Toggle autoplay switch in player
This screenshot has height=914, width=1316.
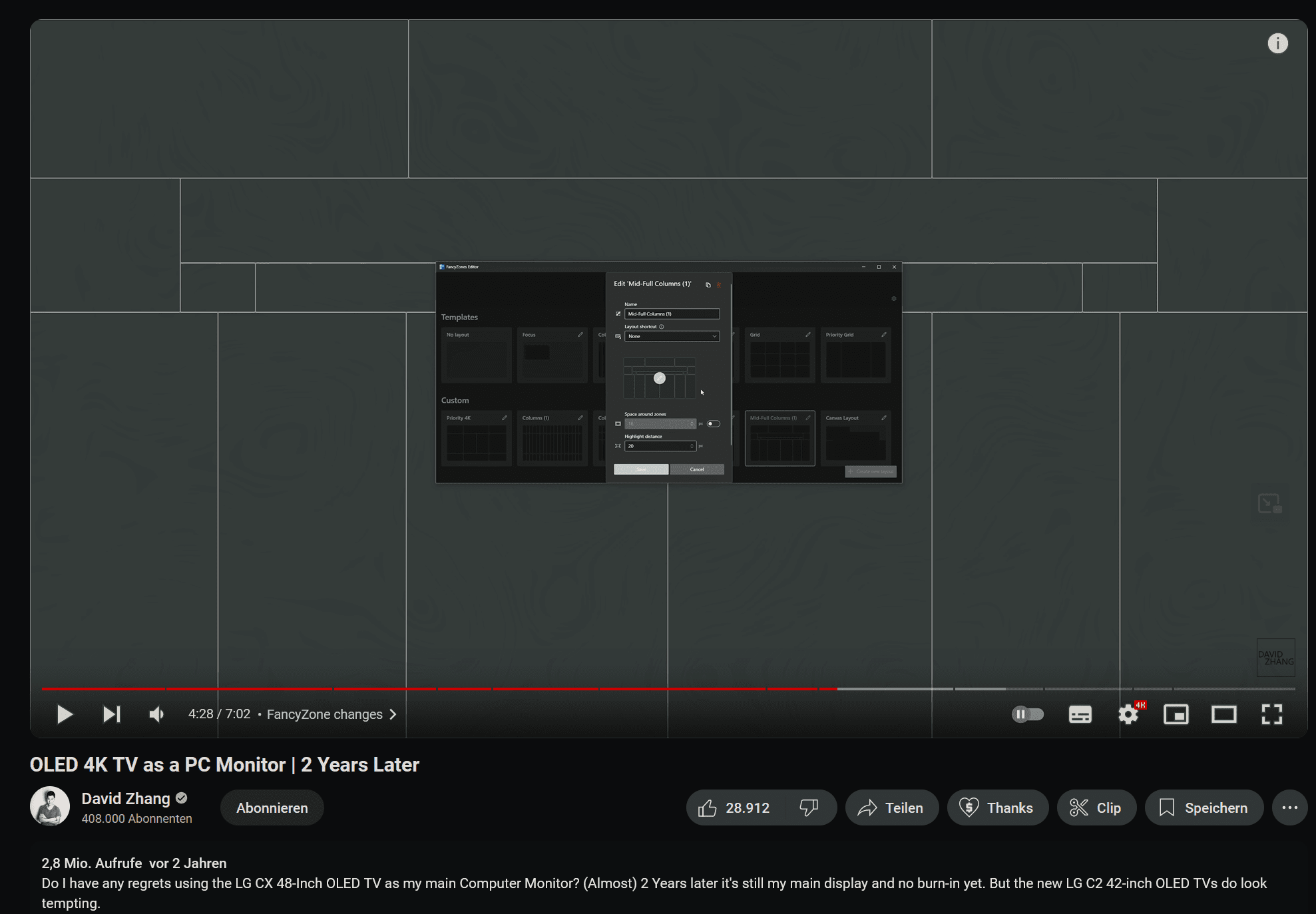click(1027, 714)
